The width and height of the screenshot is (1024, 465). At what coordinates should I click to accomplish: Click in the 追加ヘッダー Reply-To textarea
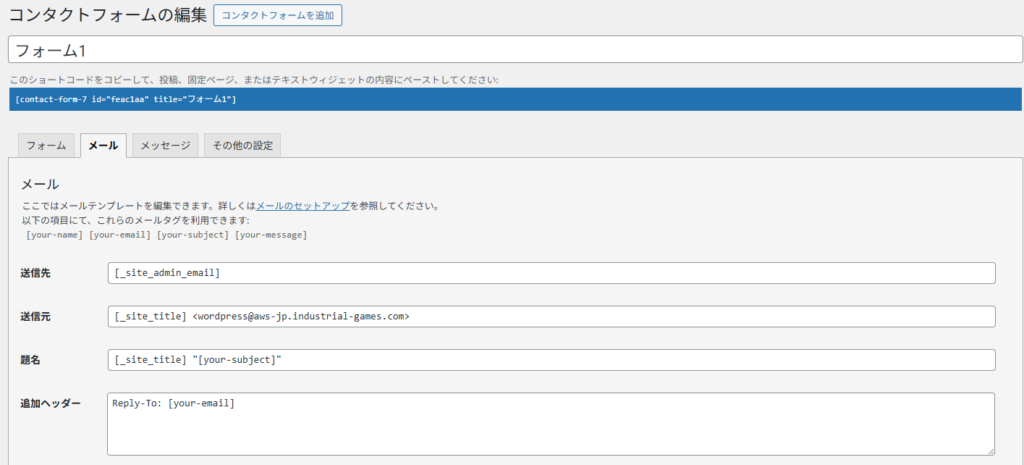click(x=550, y=423)
